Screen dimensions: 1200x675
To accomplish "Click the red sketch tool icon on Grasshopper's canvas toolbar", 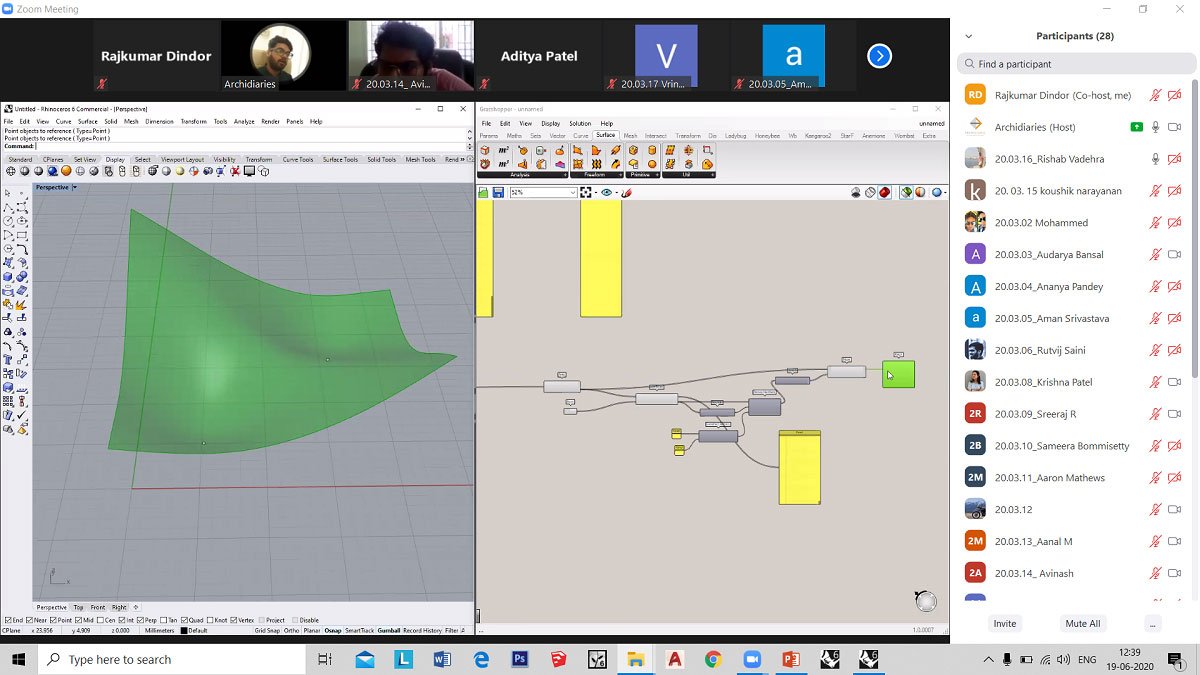I will click(x=627, y=191).
